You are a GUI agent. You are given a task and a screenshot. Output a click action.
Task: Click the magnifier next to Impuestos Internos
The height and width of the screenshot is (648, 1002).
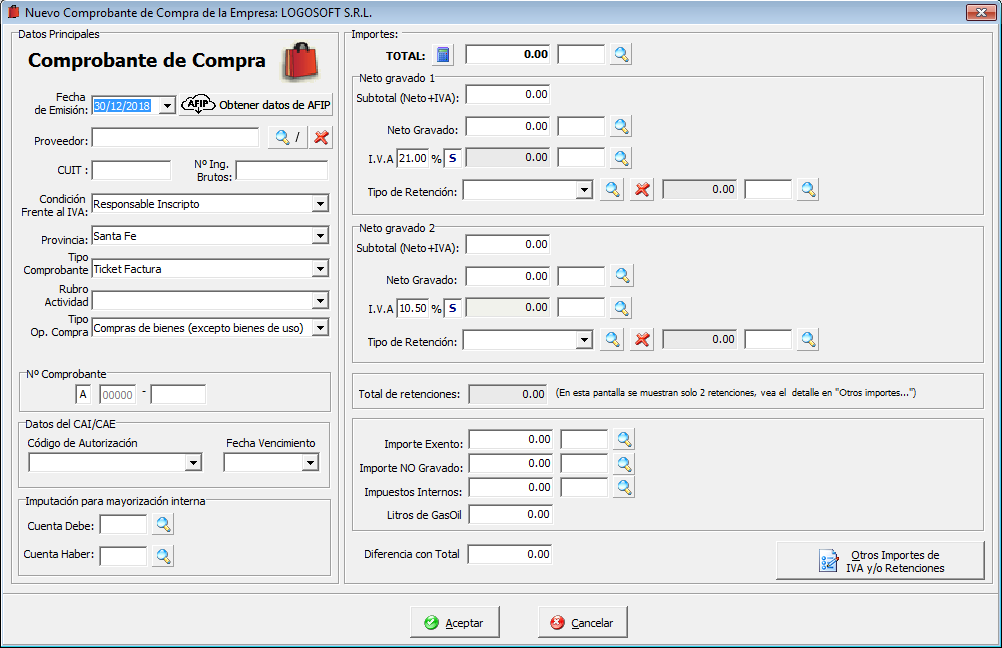click(x=624, y=488)
